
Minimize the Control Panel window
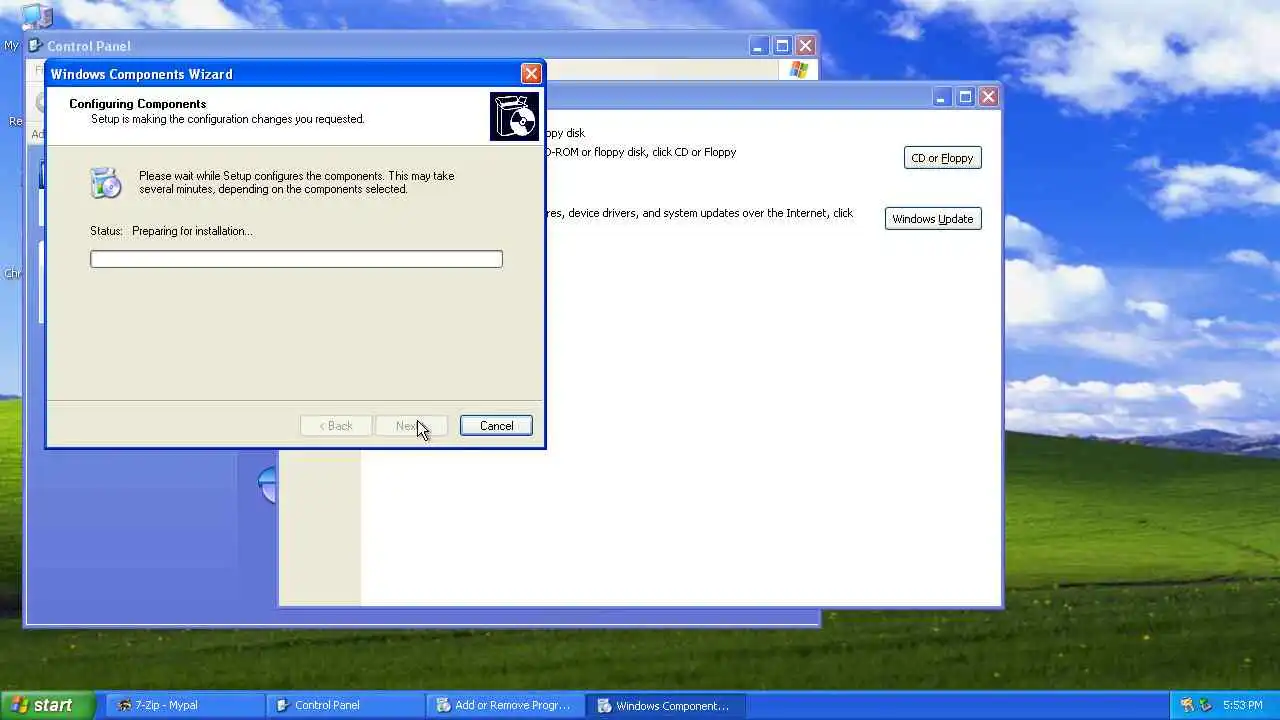759,46
